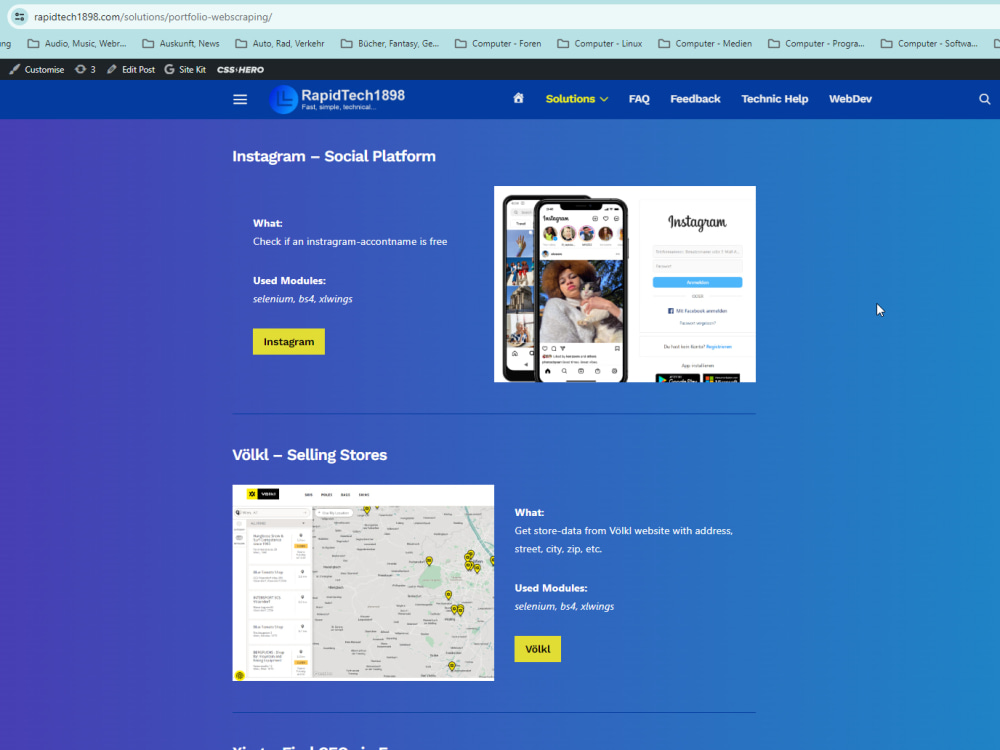Image resolution: width=1000 pixels, height=750 pixels.
Task: Open the Computer - Linux bookmark folder
Action: click(x=600, y=43)
